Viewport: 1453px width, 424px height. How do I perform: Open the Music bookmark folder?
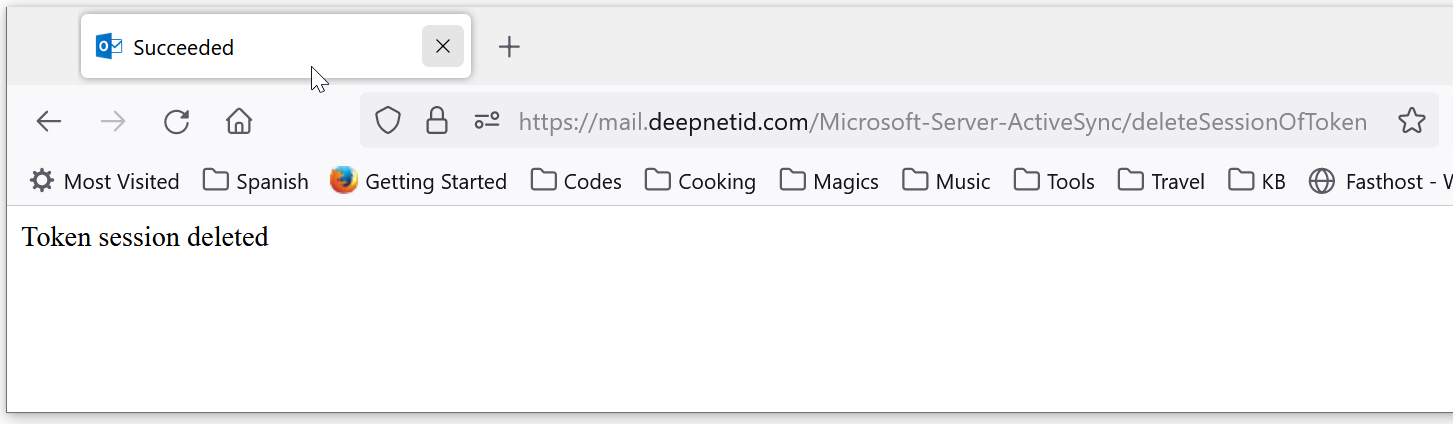click(946, 181)
